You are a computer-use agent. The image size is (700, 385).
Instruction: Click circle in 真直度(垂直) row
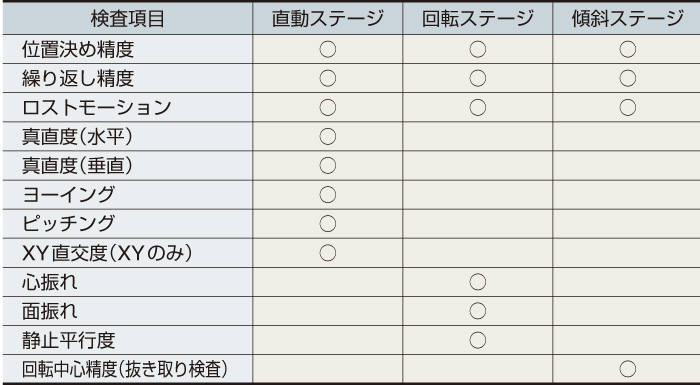328,165
